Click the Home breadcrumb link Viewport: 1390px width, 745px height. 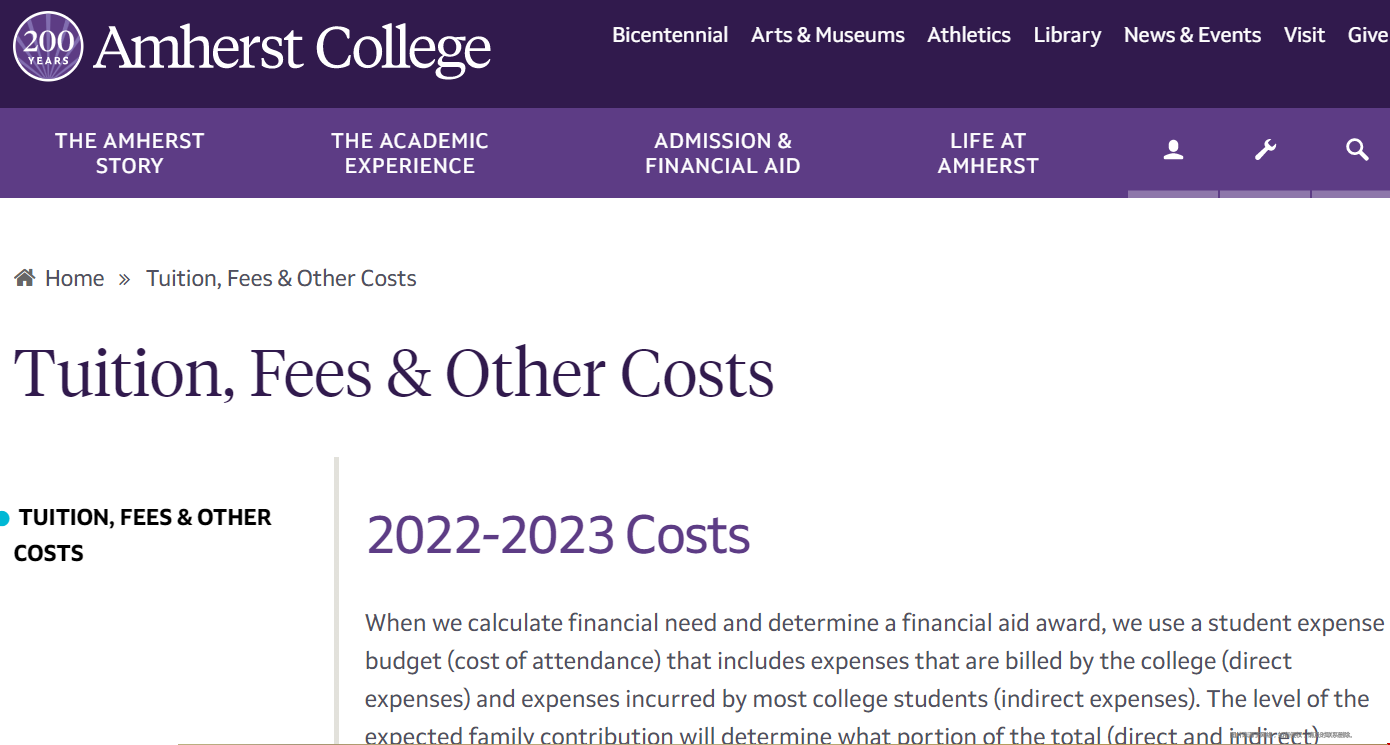[74, 278]
